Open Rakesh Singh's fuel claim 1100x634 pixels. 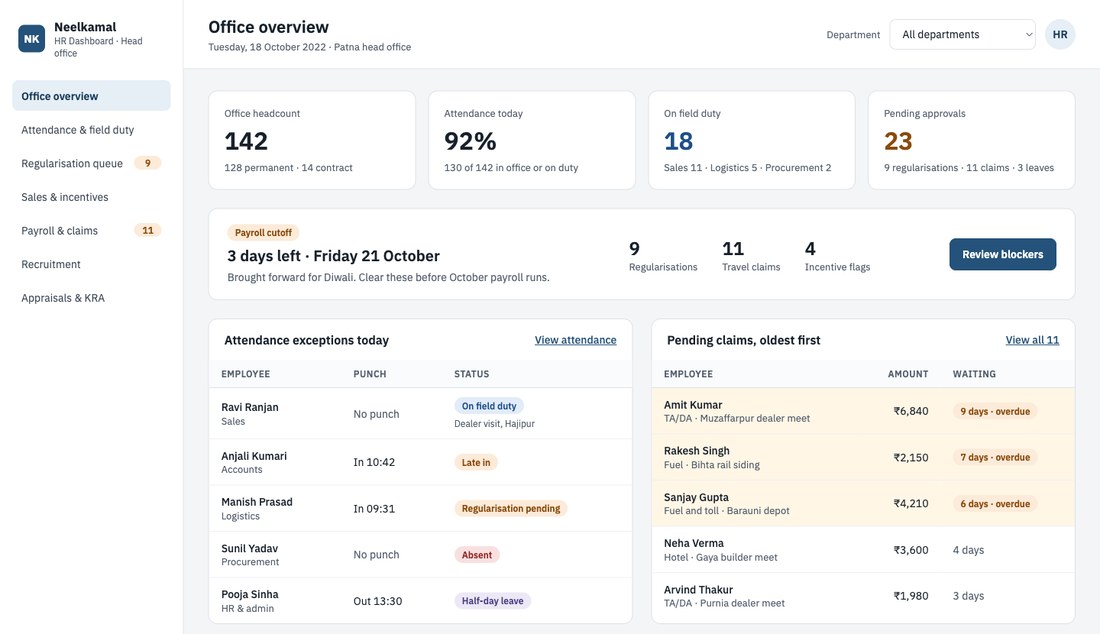pyautogui.click(x=863, y=457)
